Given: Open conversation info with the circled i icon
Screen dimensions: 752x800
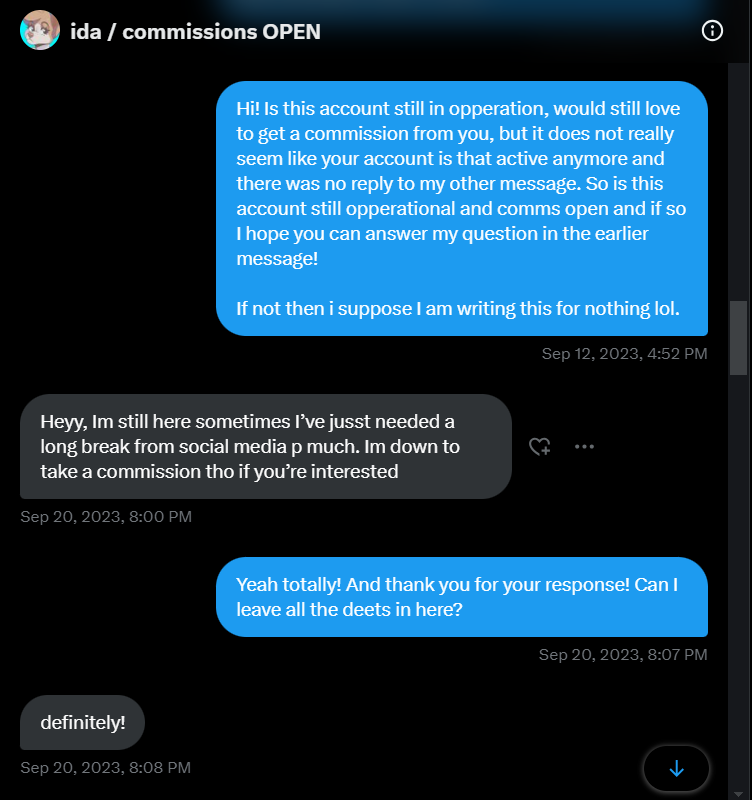Looking at the screenshot, I should click(x=712, y=31).
